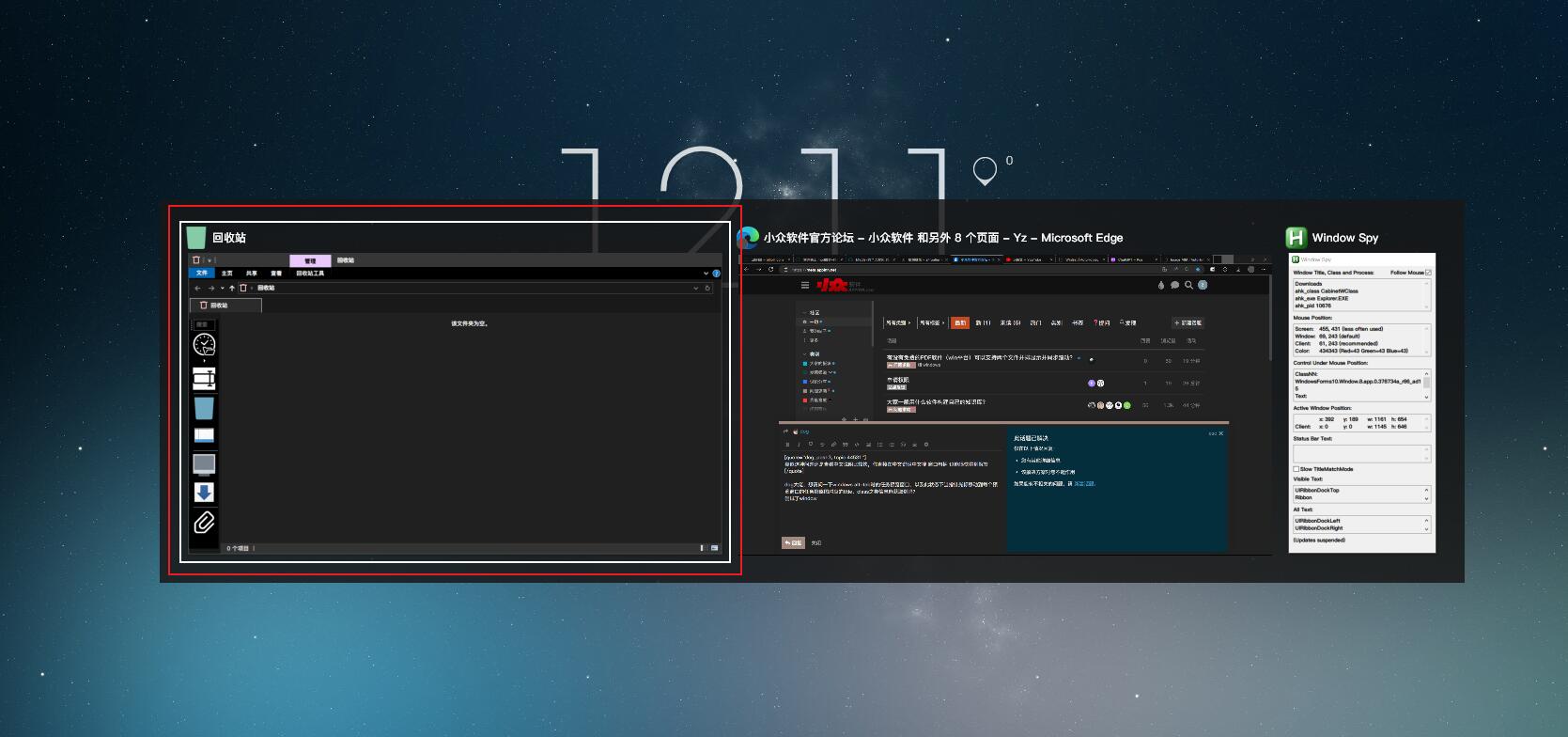
Task: Click the green Window Spy H icon
Action: pos(1296,238)
